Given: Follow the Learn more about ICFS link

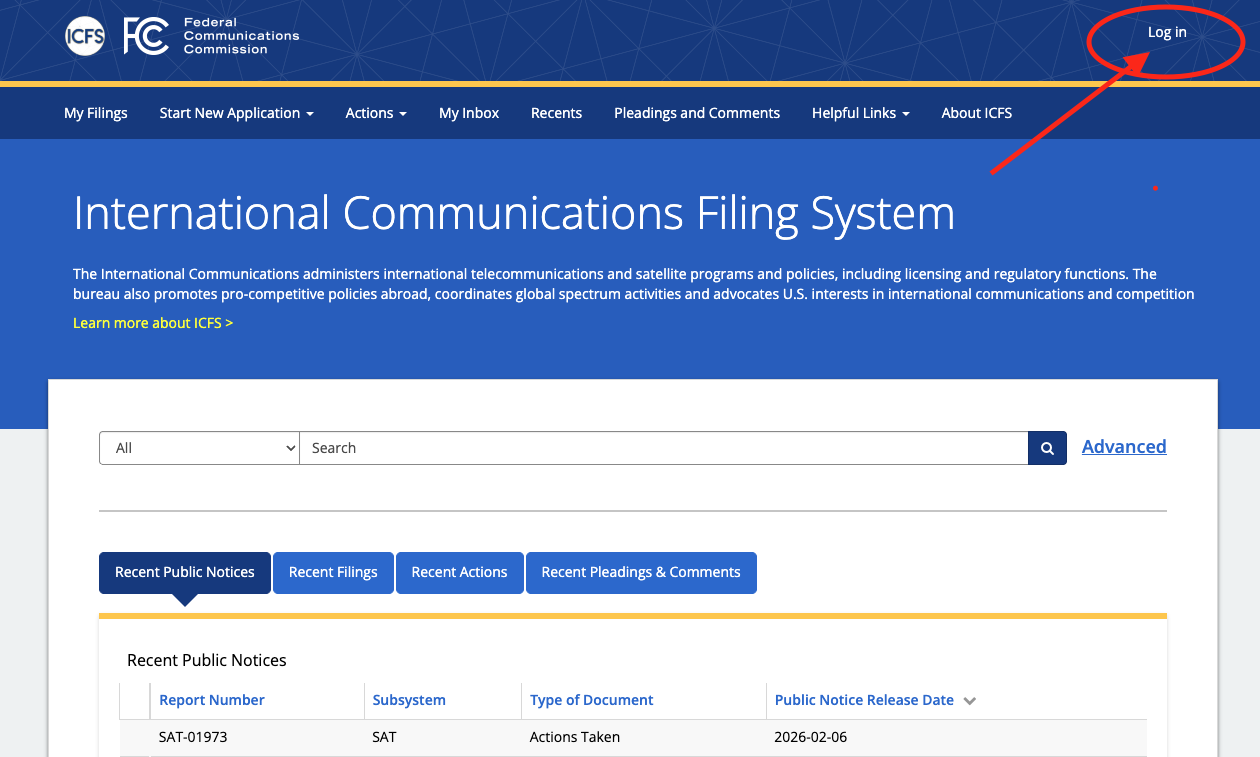Looking at the screenshot, I should tap(153, 323).
